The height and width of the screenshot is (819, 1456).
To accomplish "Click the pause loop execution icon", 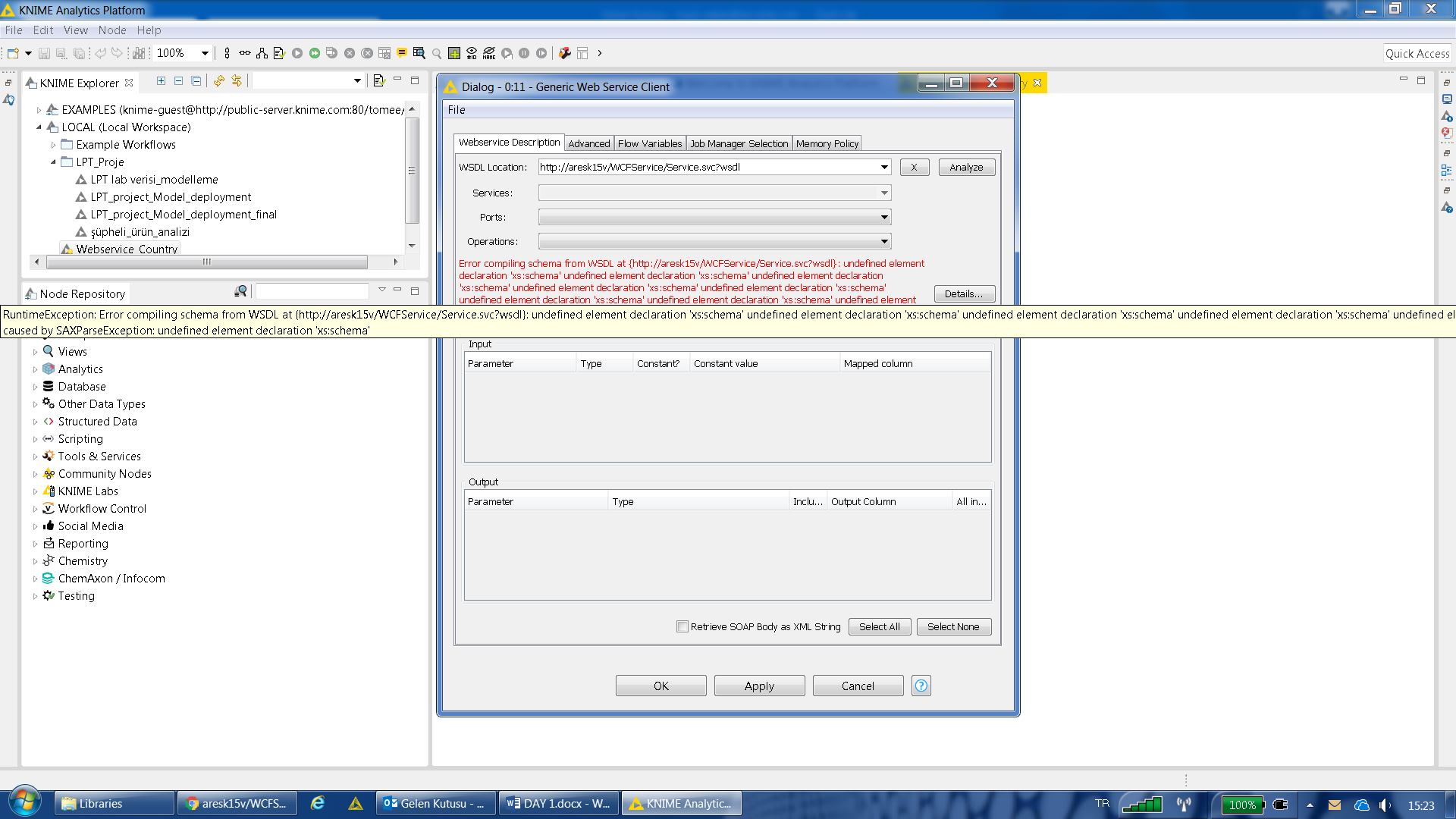I will pyautogui.click(x=523, y=53).
